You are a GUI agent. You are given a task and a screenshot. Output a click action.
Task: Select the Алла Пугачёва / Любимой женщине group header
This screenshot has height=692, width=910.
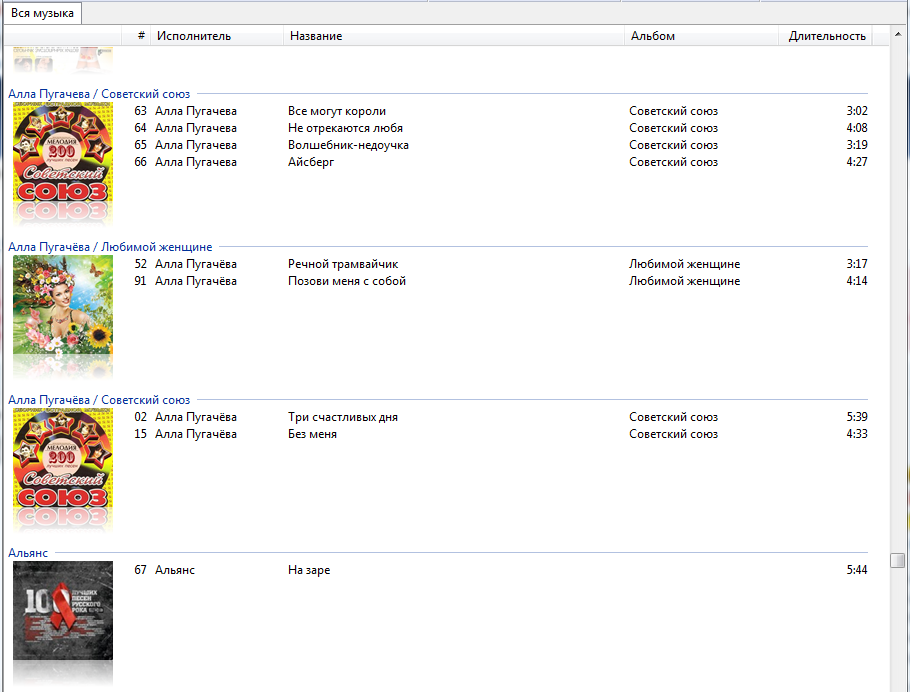pos(110,247)
